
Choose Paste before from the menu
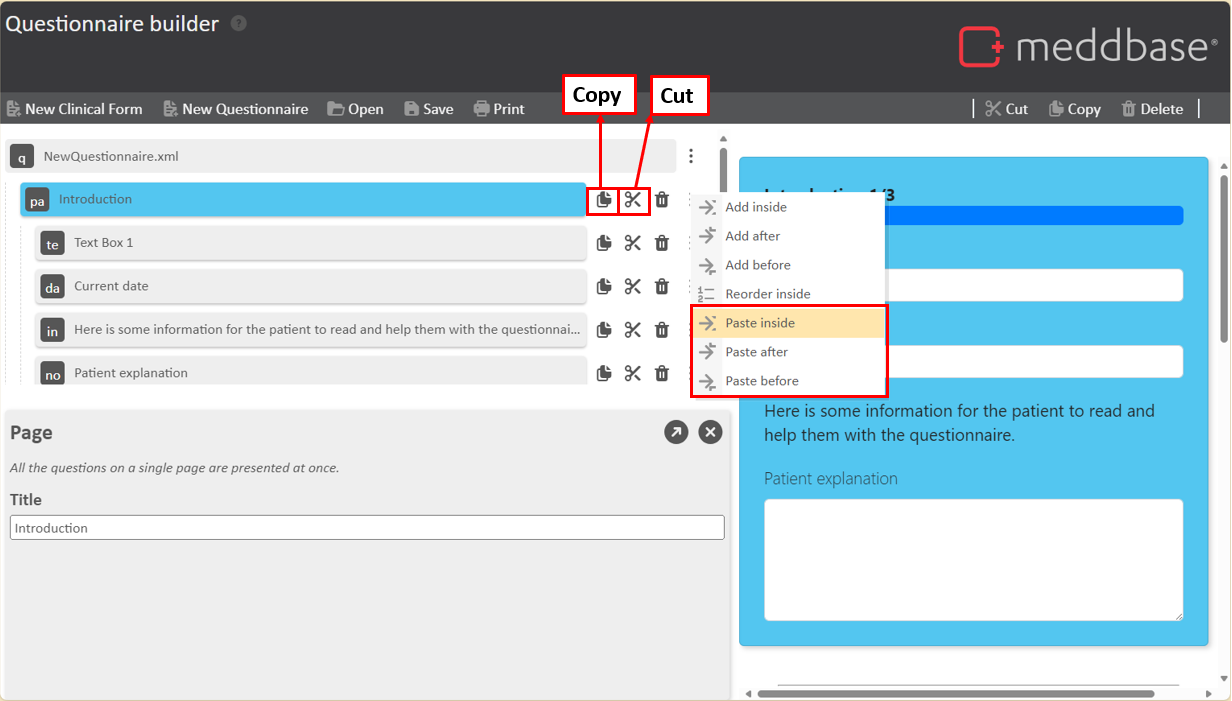click(761, 381)
